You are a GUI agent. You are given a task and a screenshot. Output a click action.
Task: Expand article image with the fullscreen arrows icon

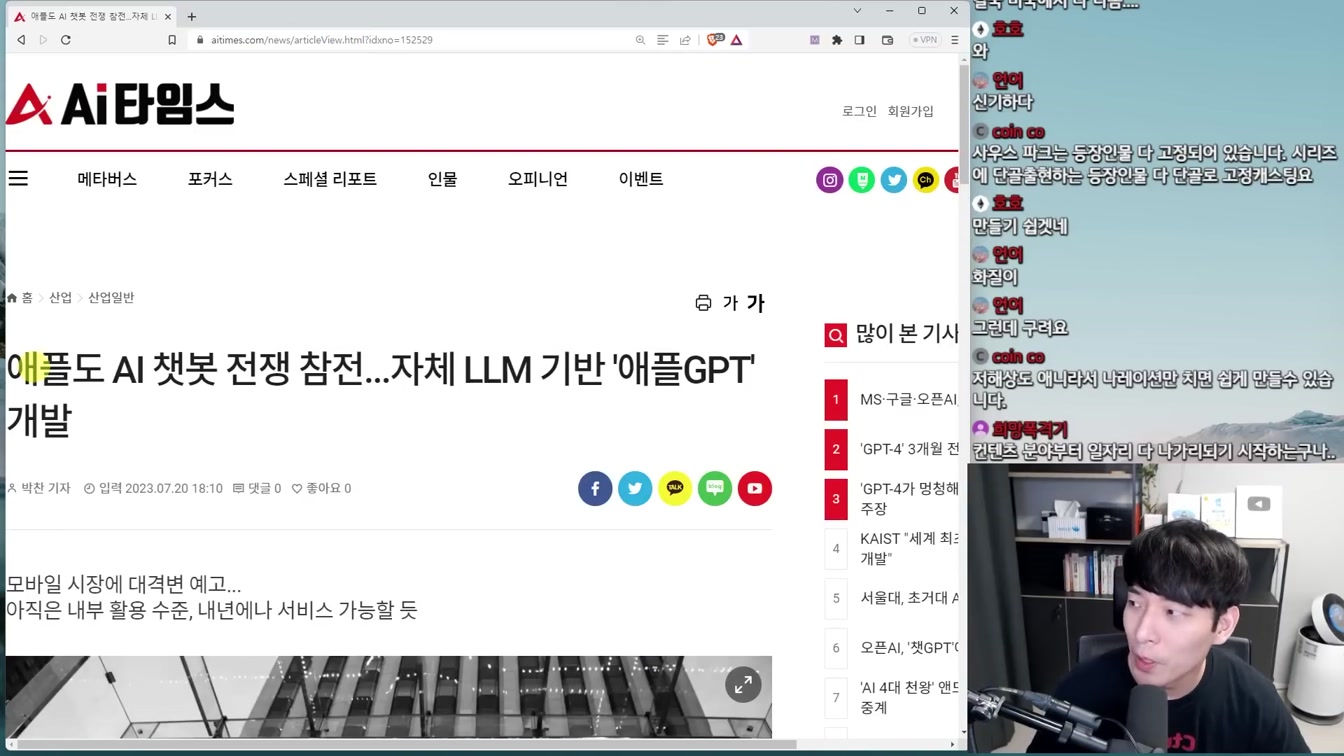[x=743, y=685]
